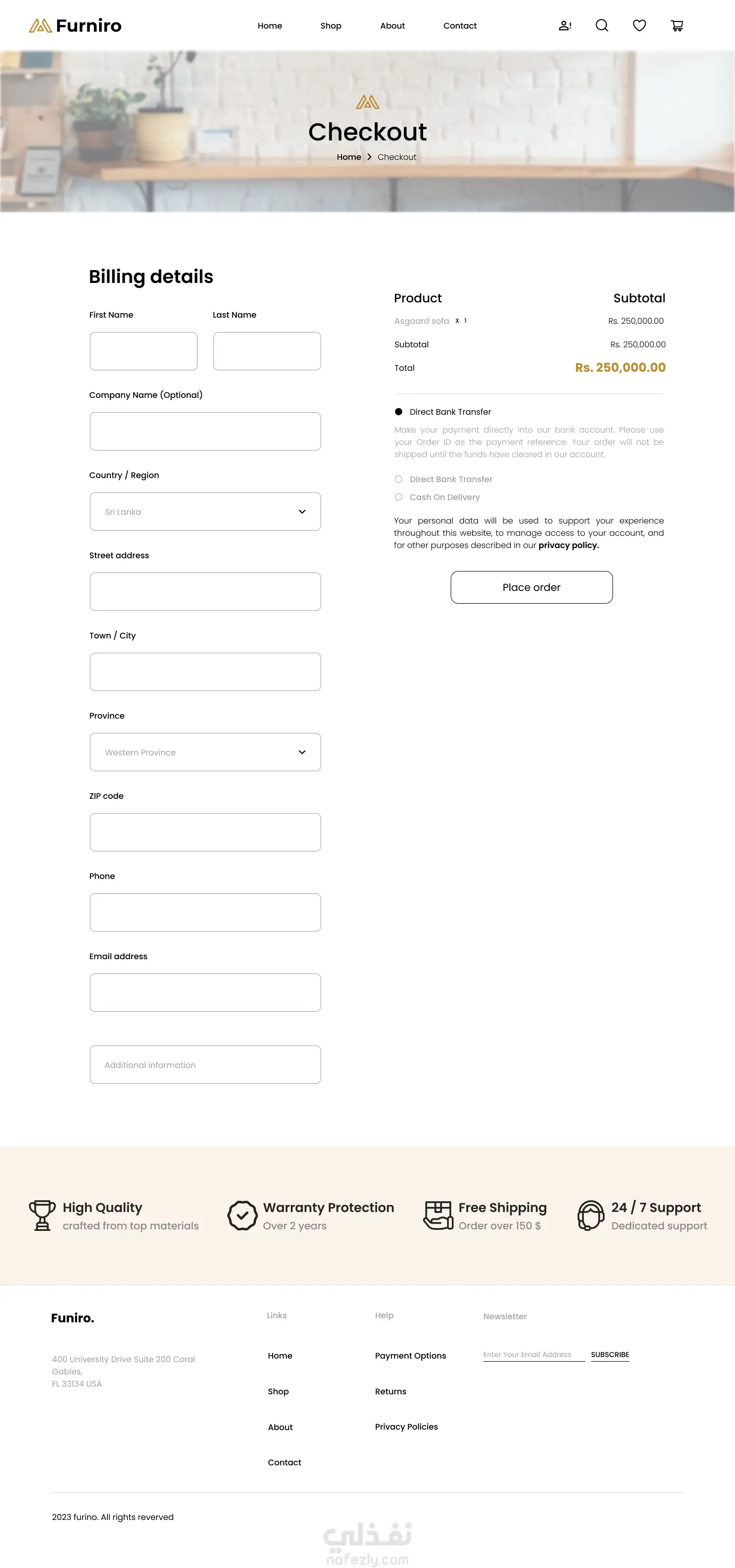The image size is (735, 1568).
Task: Click the SUBSCRIBE newsletter button
Action: [609, 1355]
